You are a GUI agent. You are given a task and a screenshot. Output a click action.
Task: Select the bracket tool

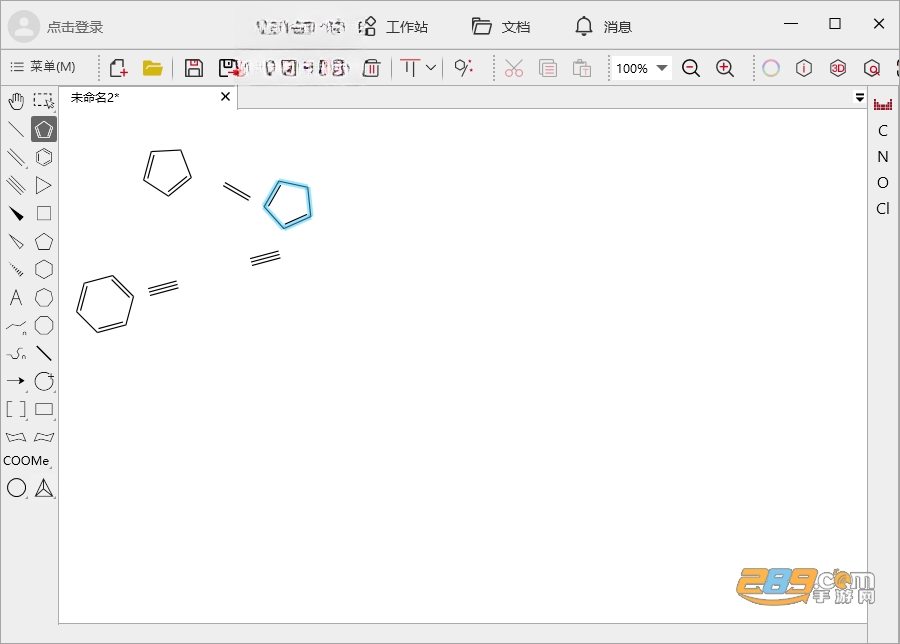point(16,409)
